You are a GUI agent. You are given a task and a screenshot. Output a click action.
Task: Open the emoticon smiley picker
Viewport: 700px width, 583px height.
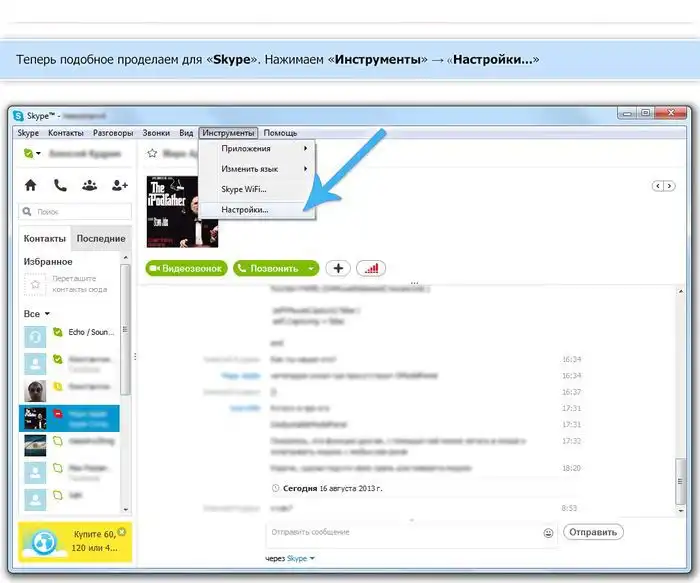point(548,532)
